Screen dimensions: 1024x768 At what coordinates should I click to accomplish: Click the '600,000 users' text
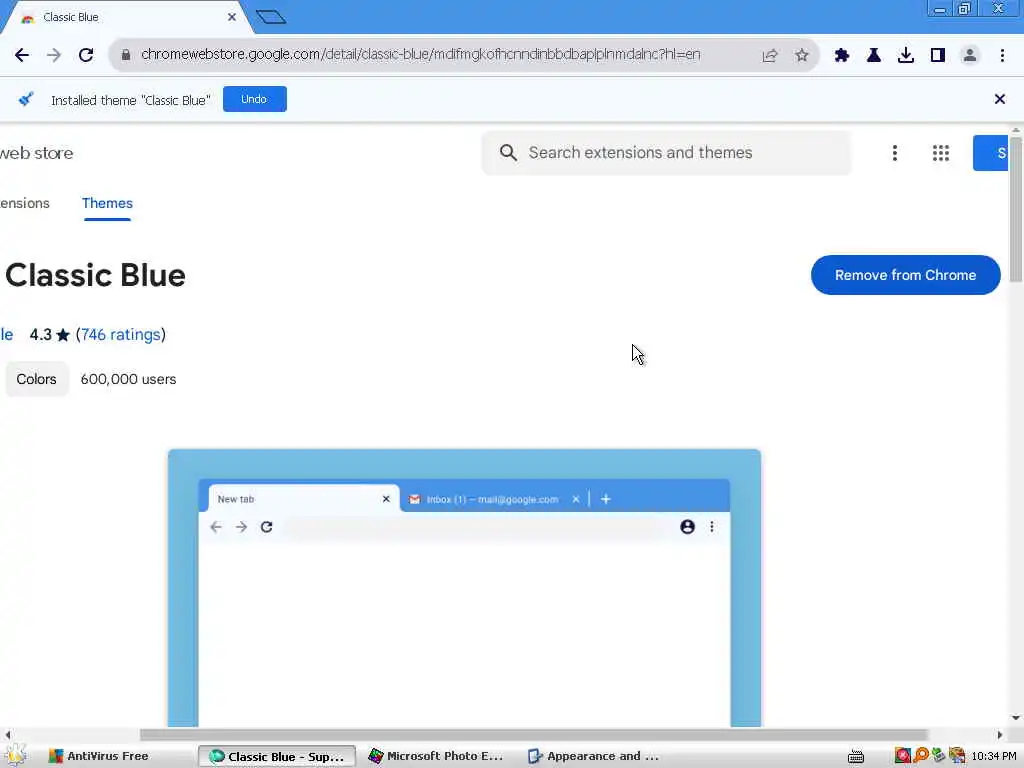(128, 379)
